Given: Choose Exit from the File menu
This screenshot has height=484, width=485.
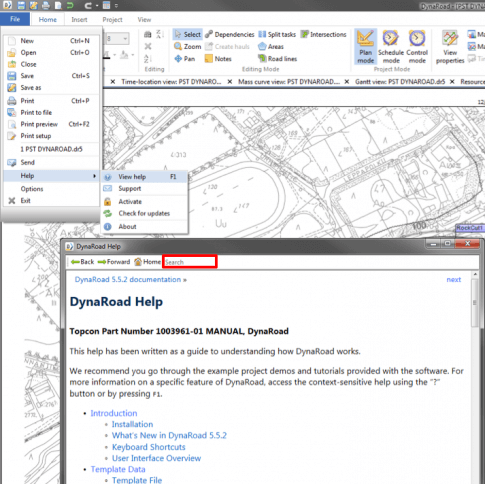Looking at the screenshot, I should (x=52, y=200).
